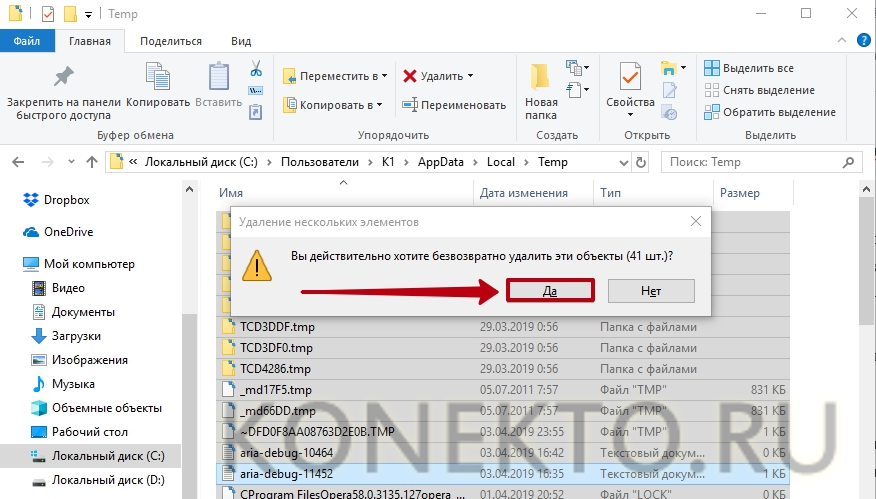Collapse the ribbon with the chevron
The image size is (876, 499).
842,40
